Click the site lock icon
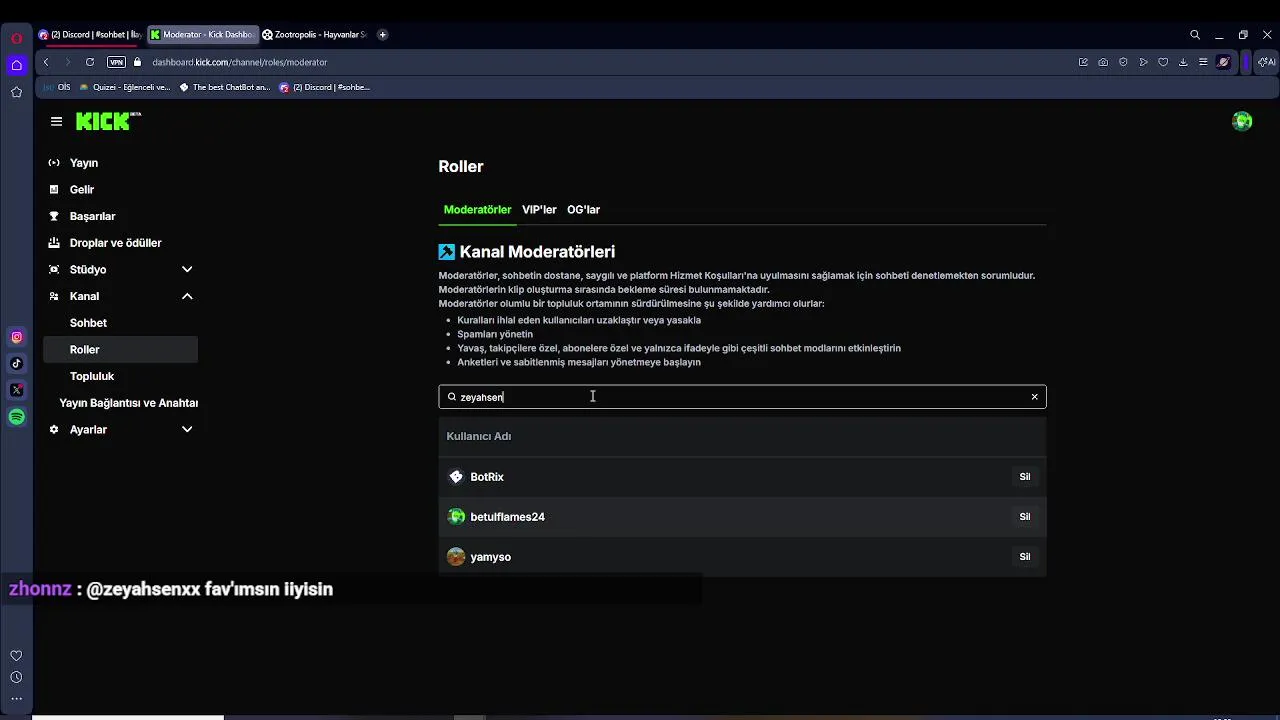This screenshot has height=720, width=1280. [x=138, y=62]
